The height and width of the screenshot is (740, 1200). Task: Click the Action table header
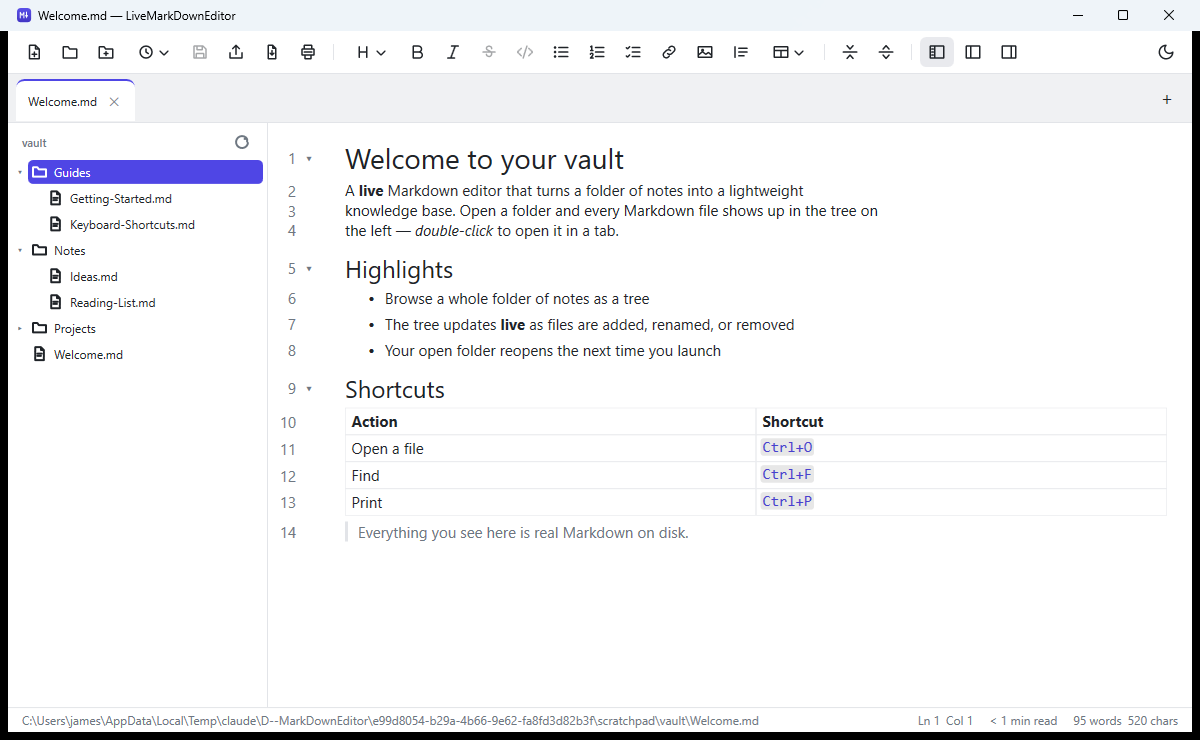(x=550, y=422)
